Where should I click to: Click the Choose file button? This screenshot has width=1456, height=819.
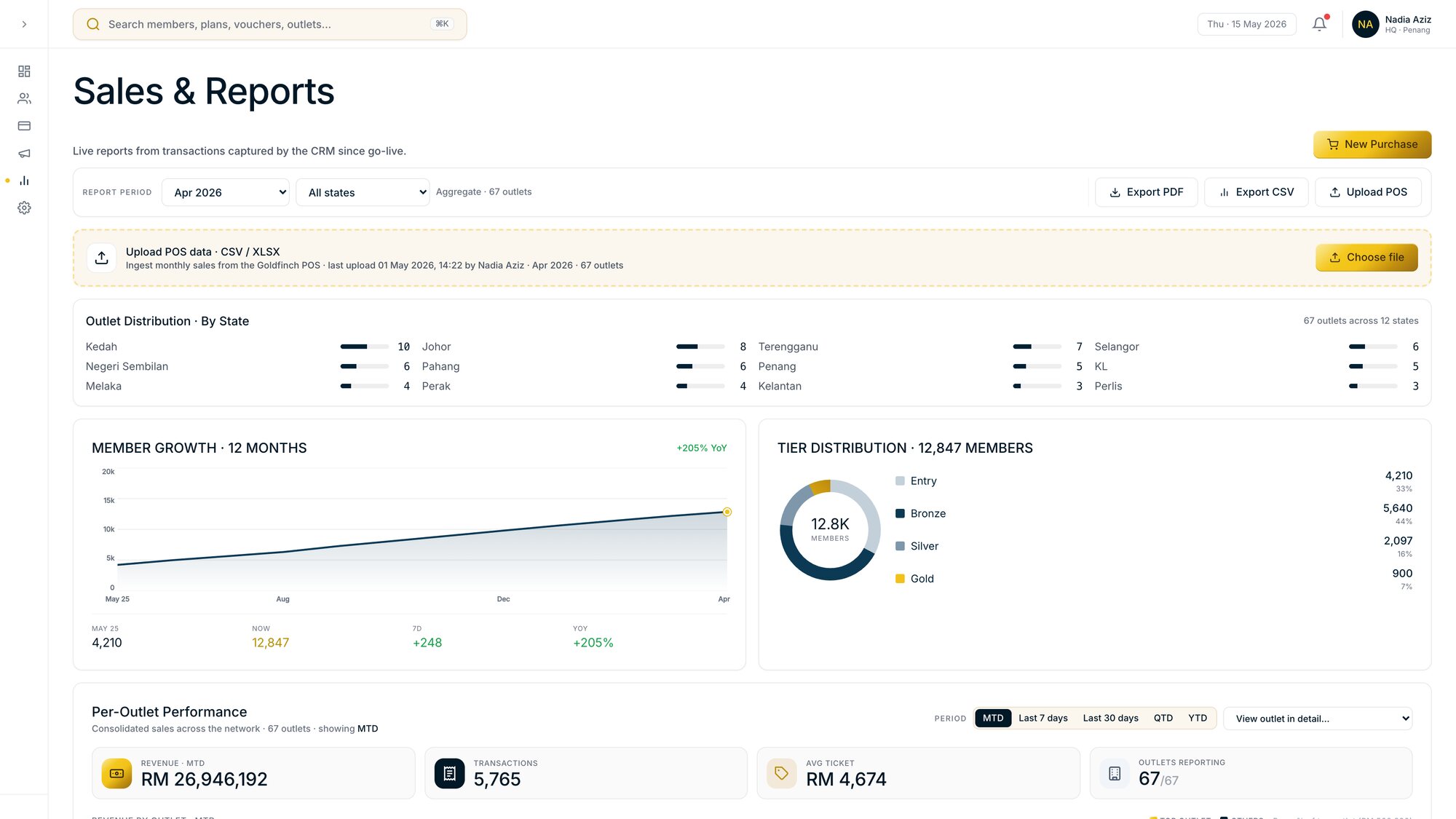(x=1366, y=257)
